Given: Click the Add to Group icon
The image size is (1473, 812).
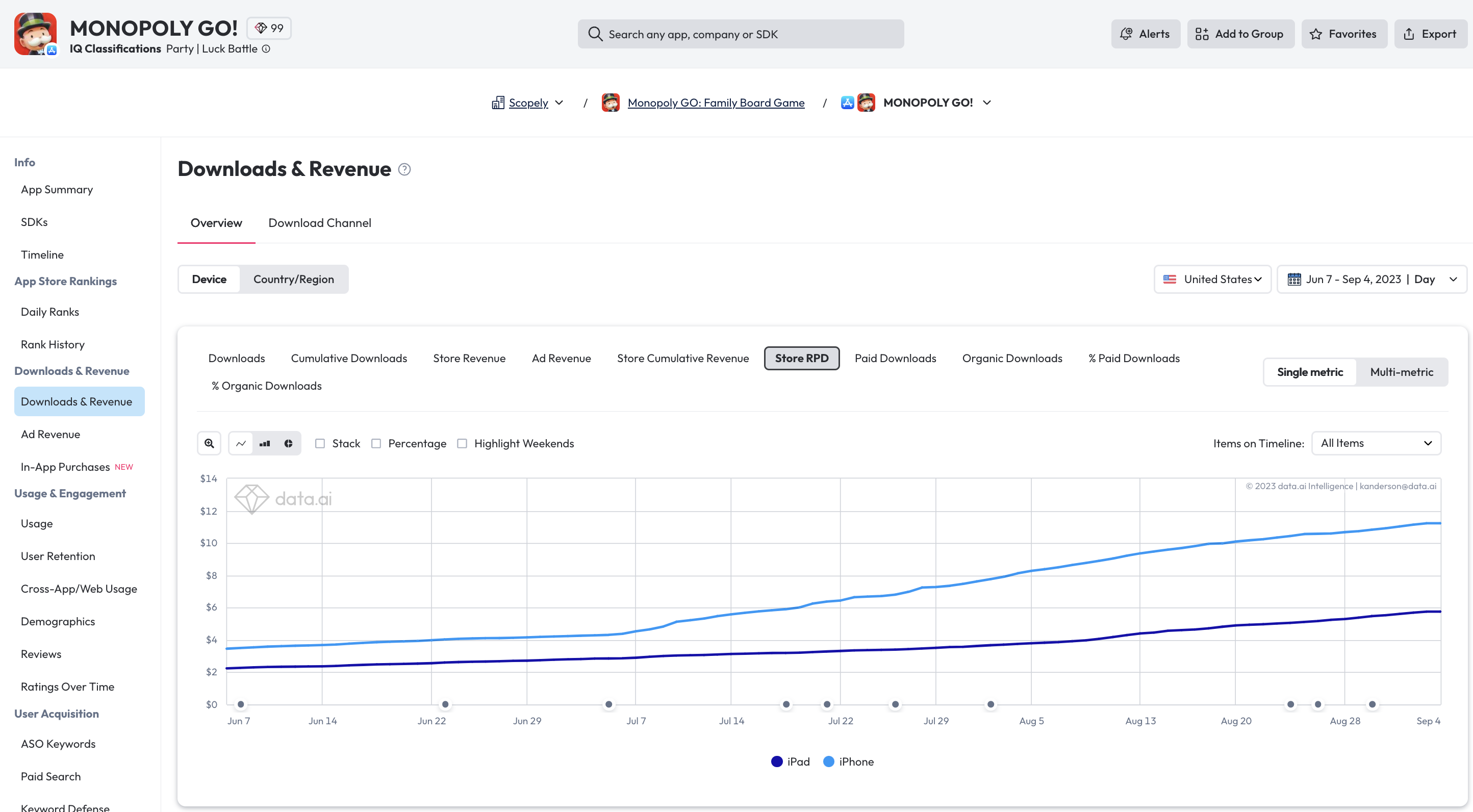Looking at the screenshot, I should point(1202,34).
